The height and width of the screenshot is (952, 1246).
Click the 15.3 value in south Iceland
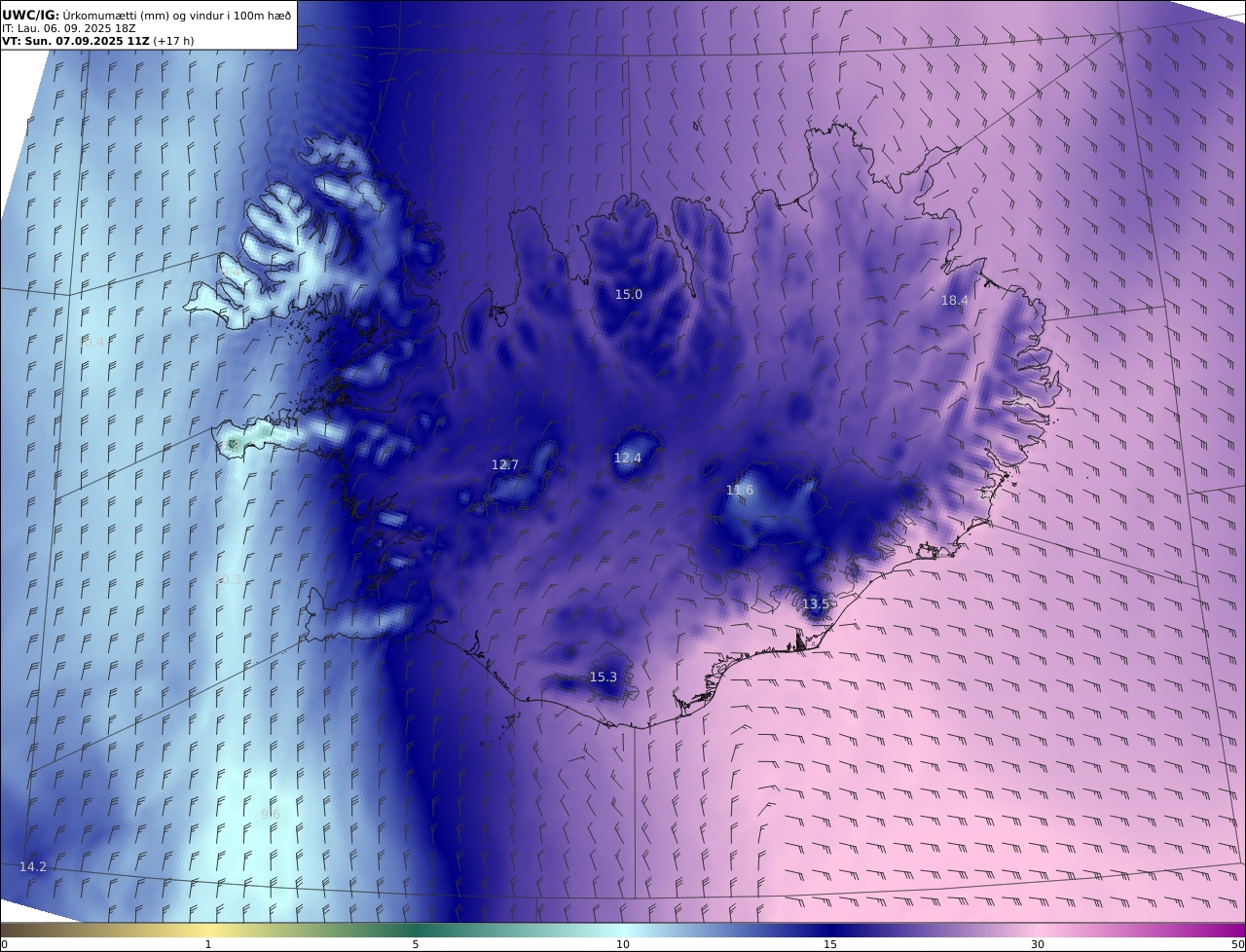tap(603, 677)
